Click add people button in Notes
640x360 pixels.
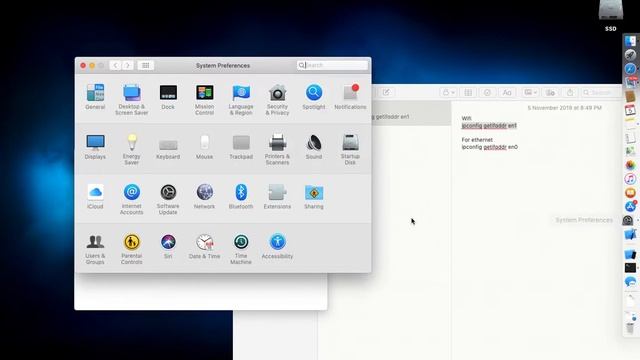tap(550, 93)
